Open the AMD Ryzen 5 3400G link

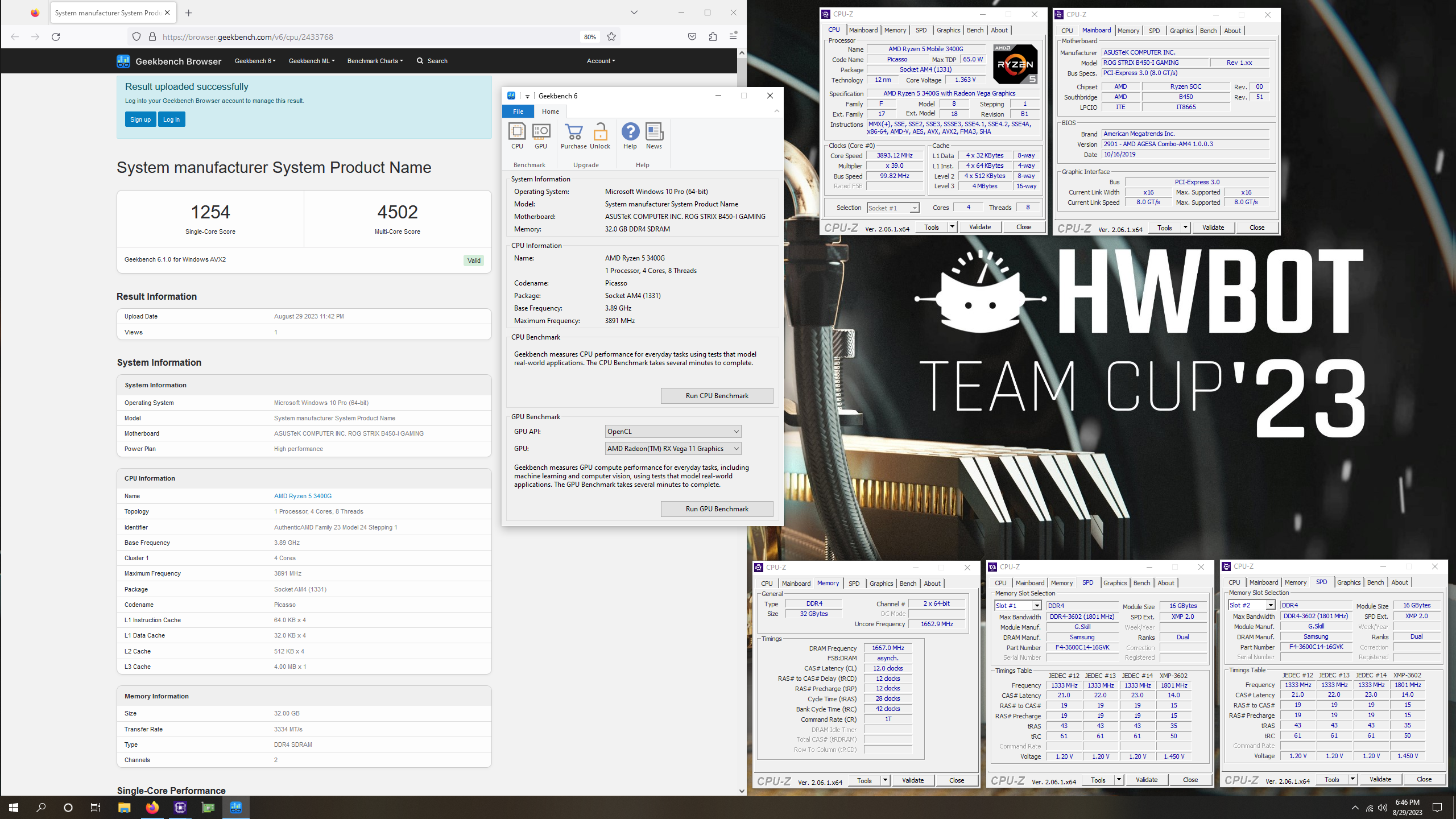(x=303, y=496)
